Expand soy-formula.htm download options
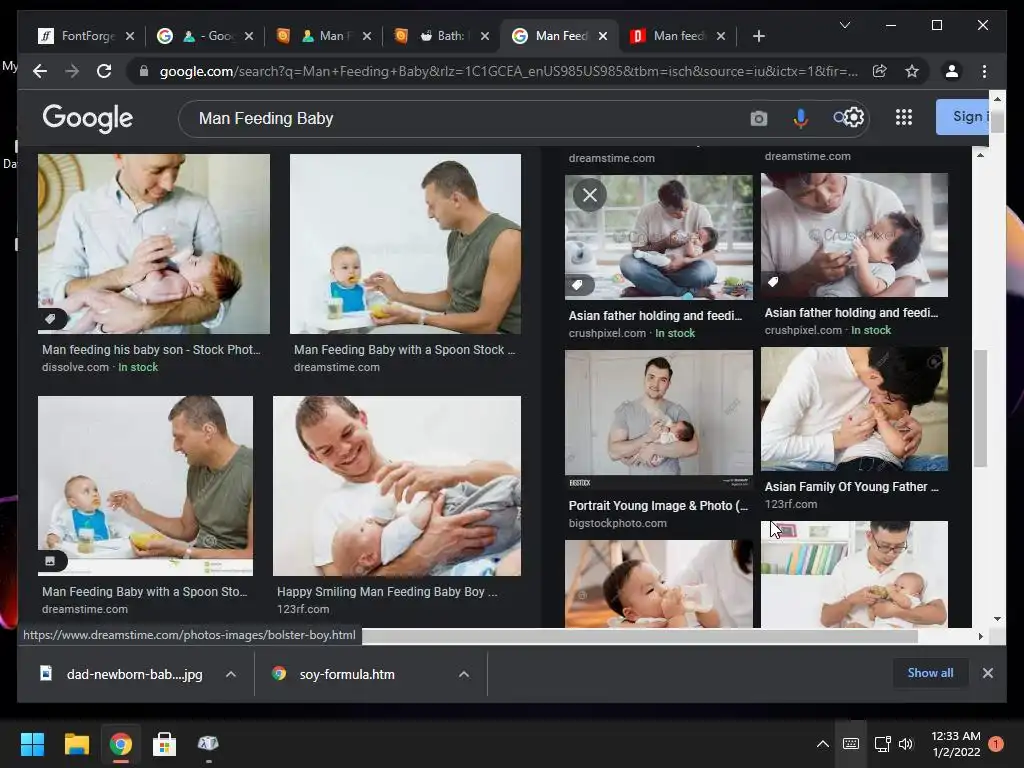The width and height of the screenshot is (1024, 768). point(464,674)
